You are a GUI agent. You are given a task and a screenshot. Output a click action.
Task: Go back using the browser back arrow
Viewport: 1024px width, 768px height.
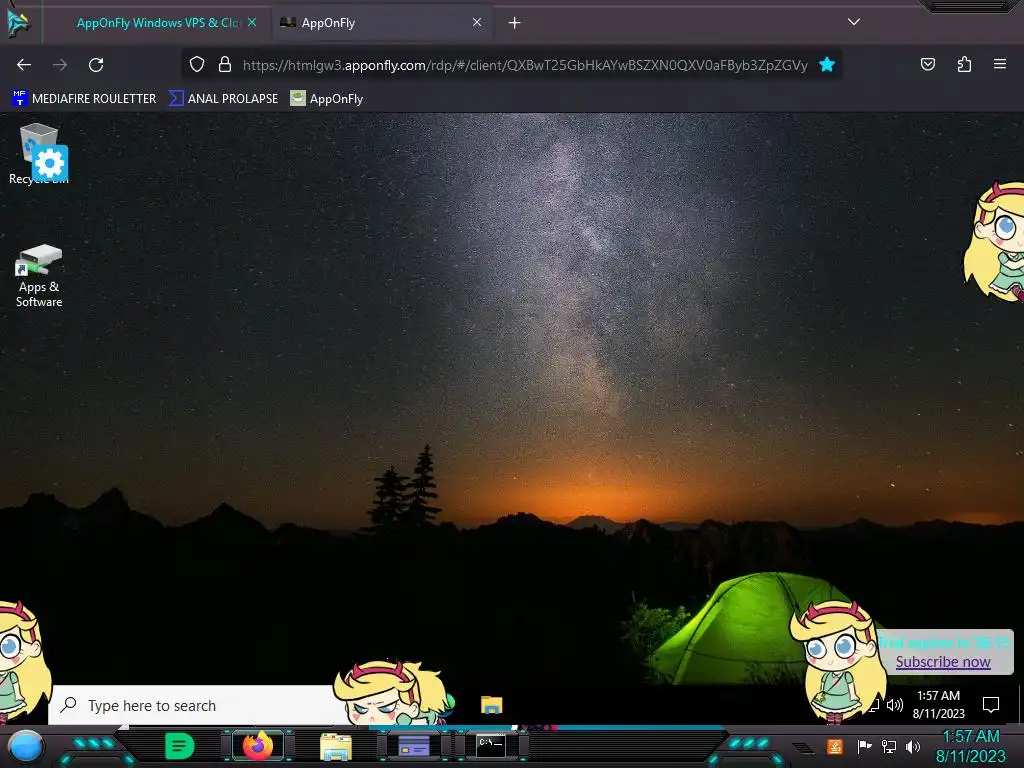coord(24,65)
